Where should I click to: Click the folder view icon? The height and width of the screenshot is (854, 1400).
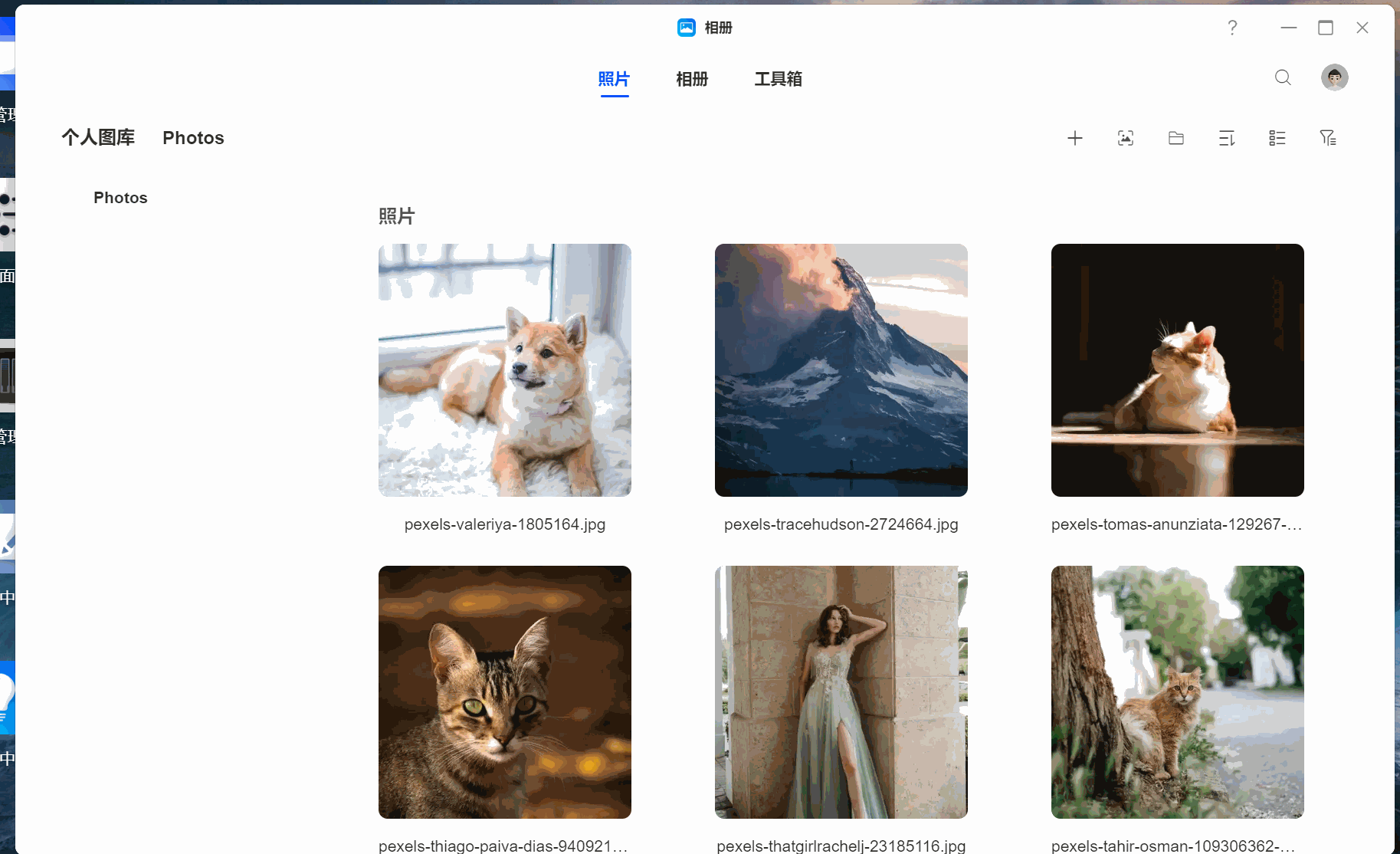pyautogui.click(x=1176, y=138)
